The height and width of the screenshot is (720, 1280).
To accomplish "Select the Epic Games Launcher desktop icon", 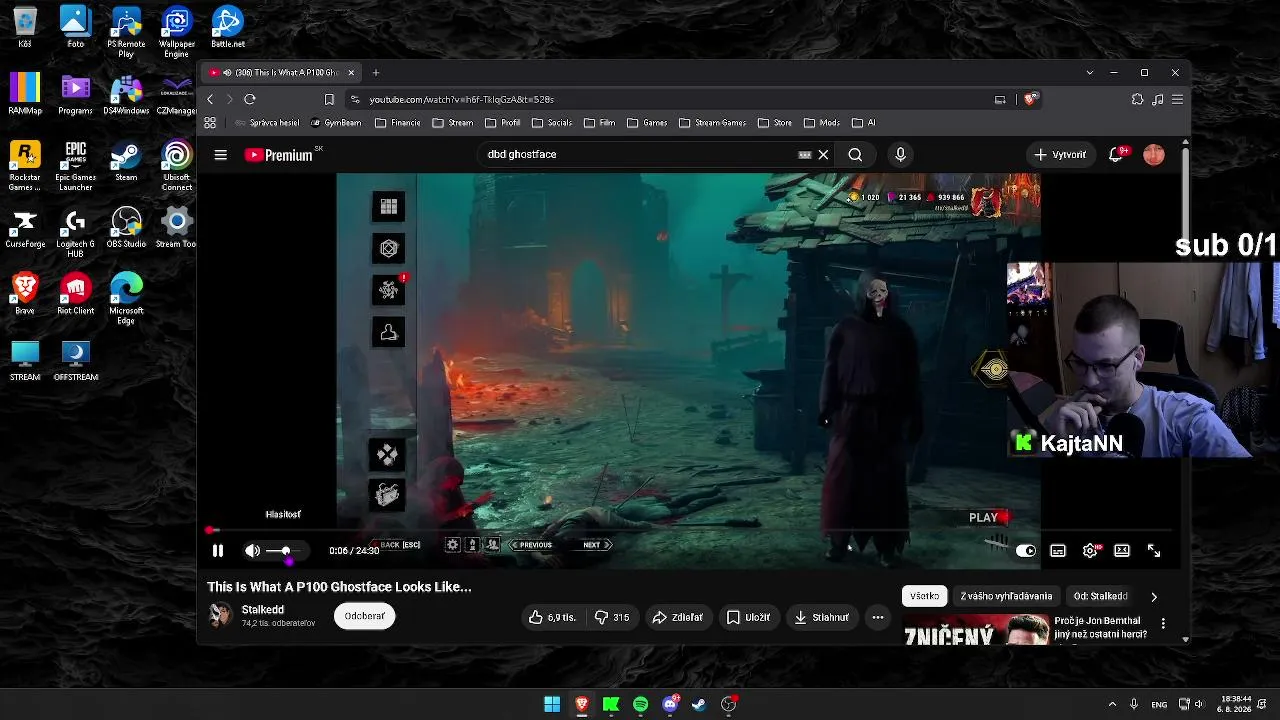I will [x=75, y=167].
